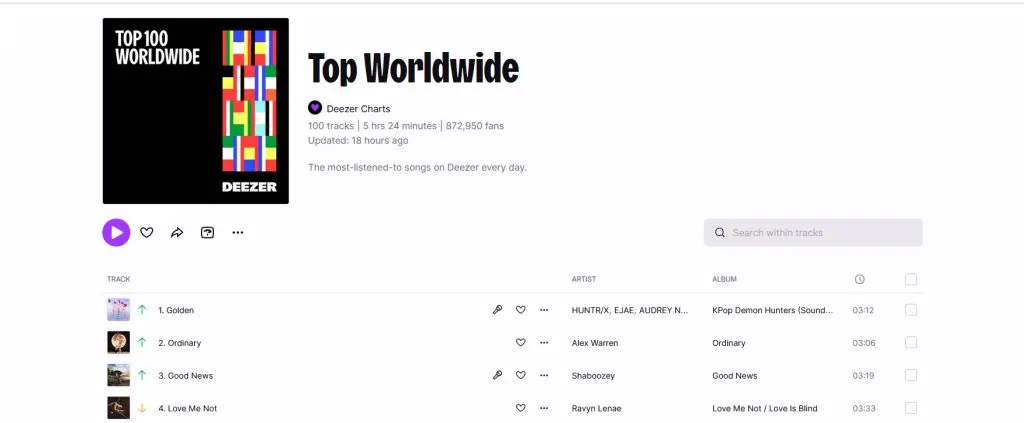The width and height of the screenshot is (1024, 423).
Task: Favorite the track Ordinary
Action: click(x=520, y=343)
